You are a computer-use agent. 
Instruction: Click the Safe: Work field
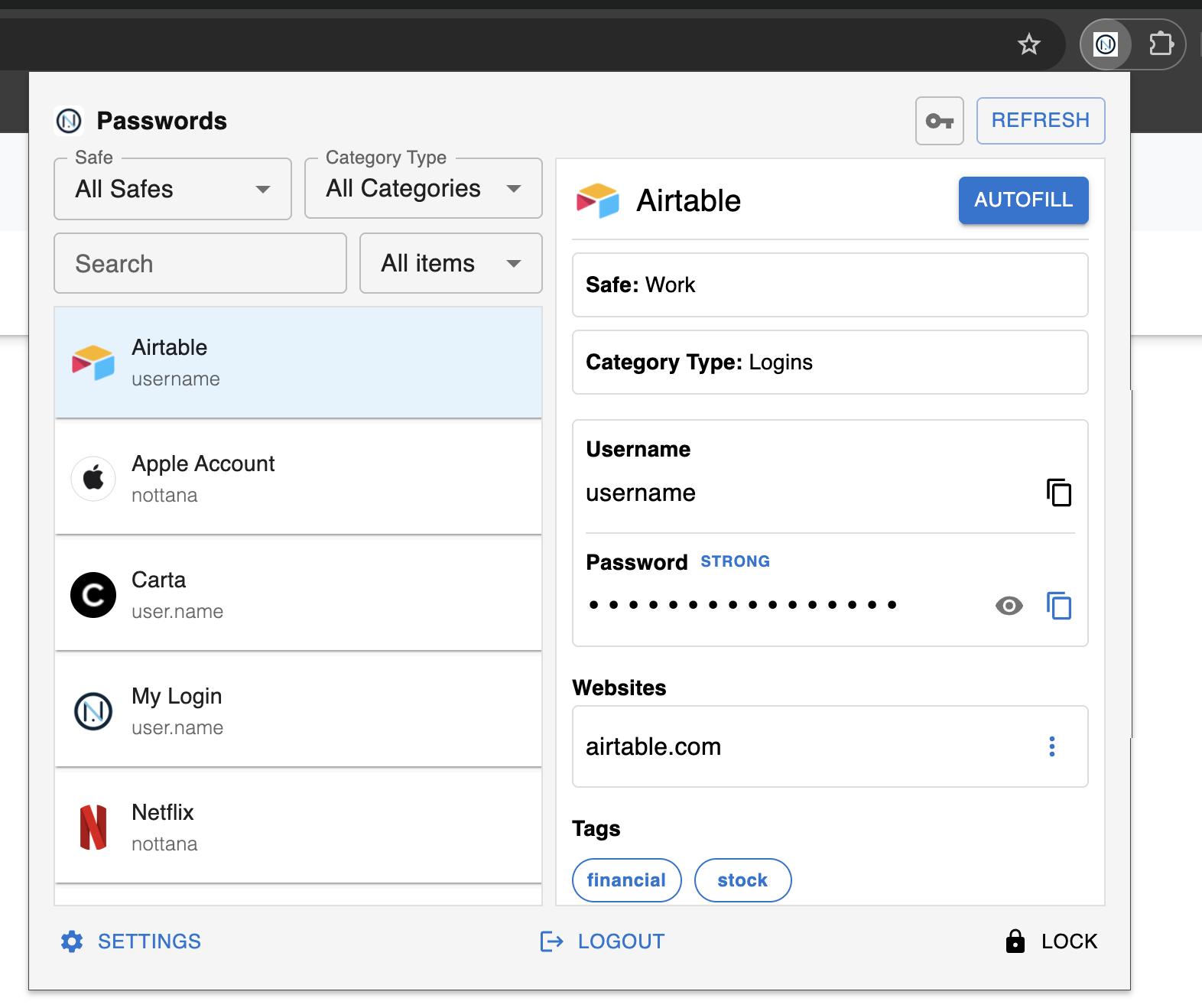coord(830,285)
